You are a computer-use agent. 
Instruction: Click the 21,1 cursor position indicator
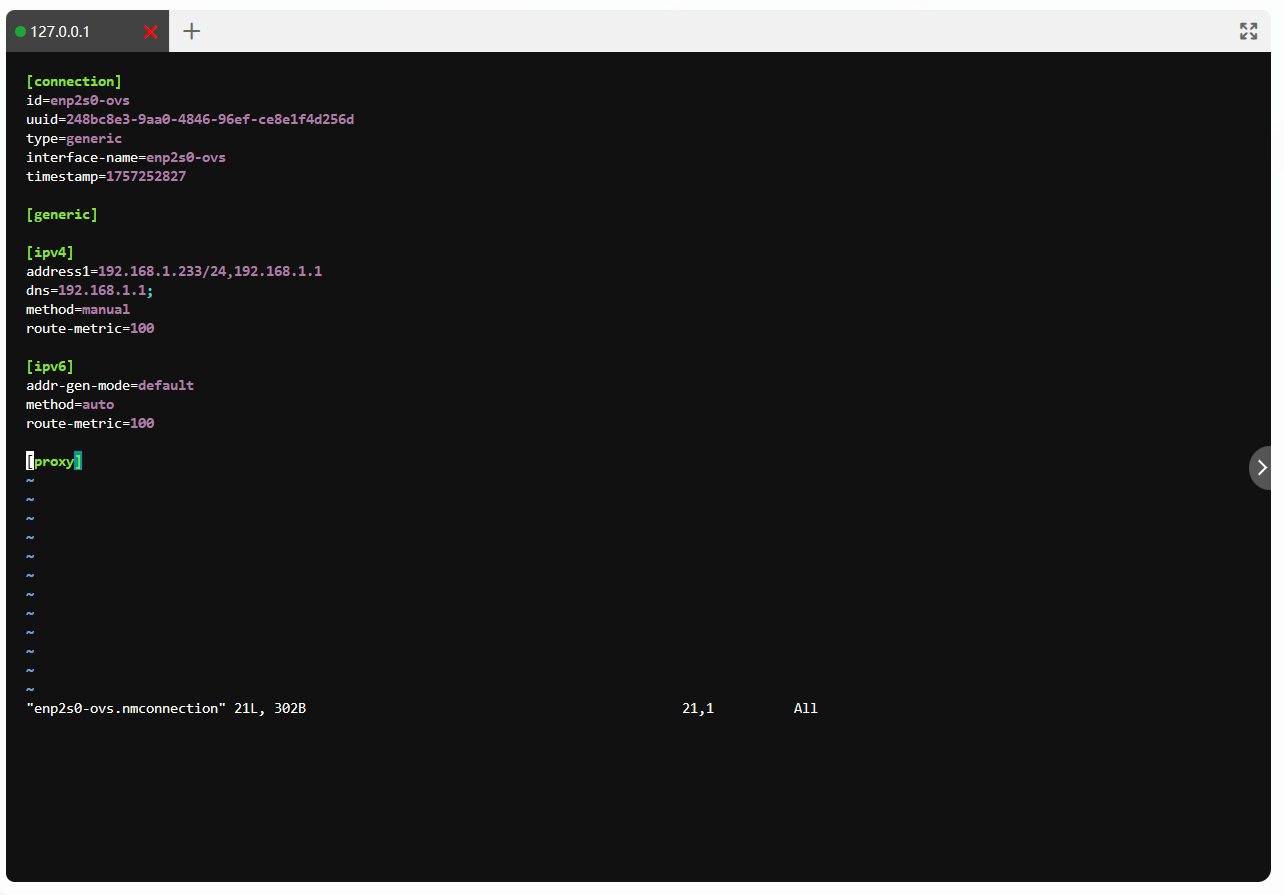[x=698, y=708]
